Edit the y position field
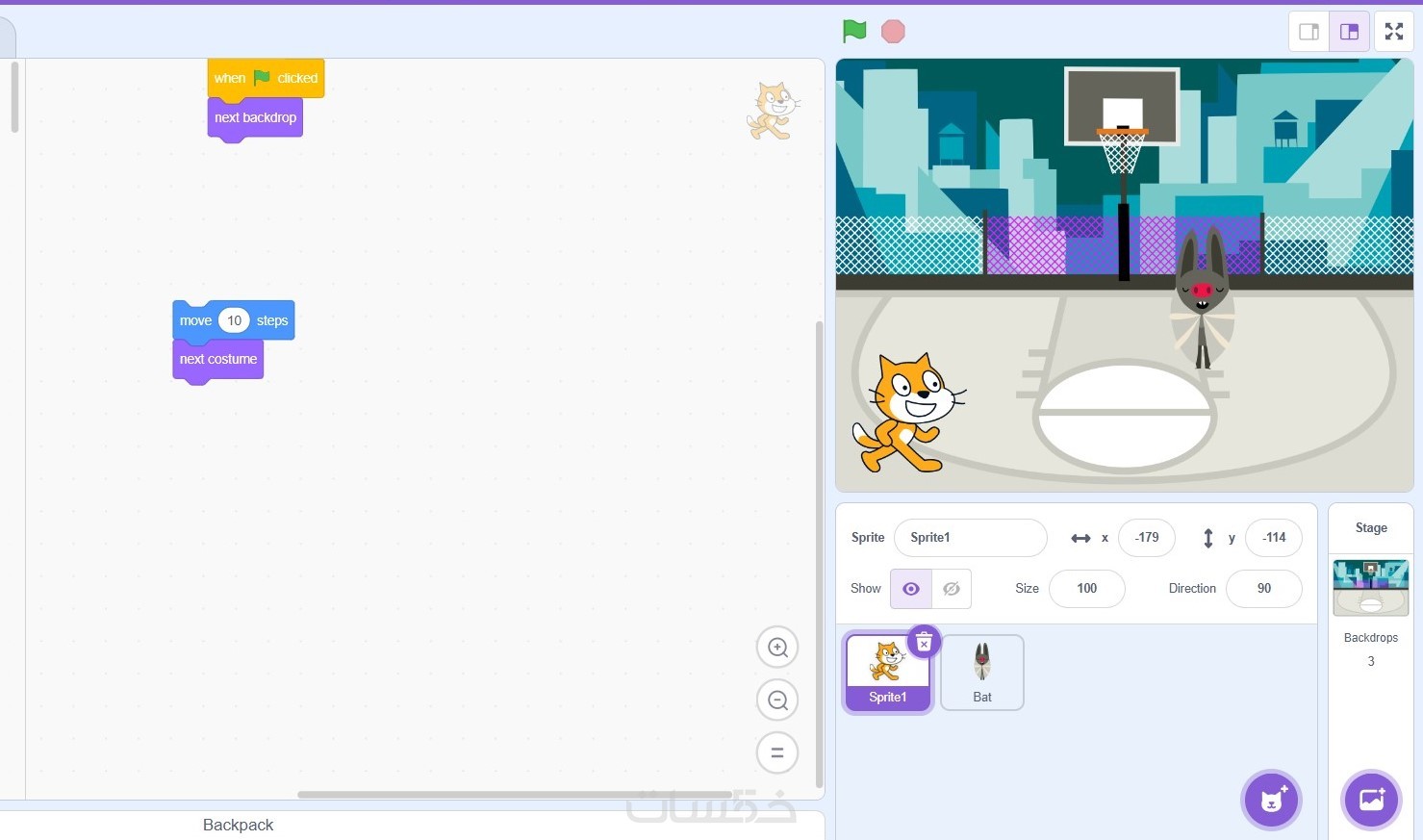 (x=1274, y=538)
